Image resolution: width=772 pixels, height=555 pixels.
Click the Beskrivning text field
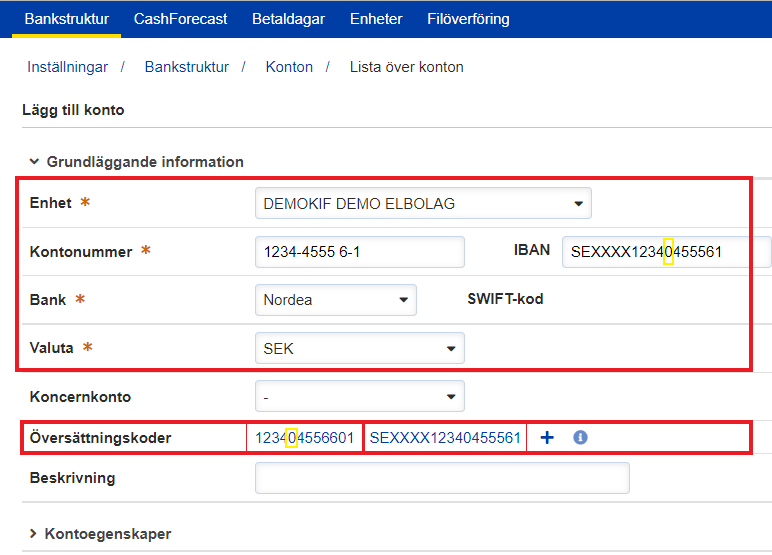coord(442,478)
